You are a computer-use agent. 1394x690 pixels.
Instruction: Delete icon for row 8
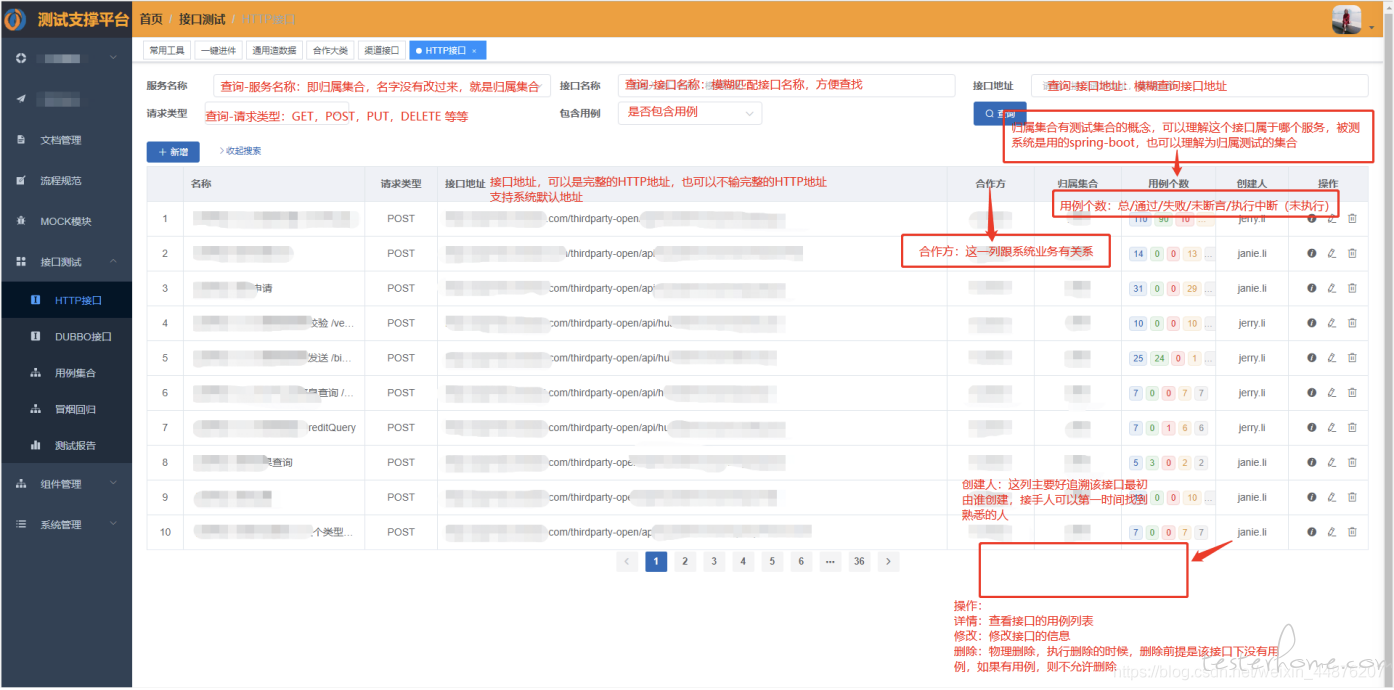pos(1352,462)
